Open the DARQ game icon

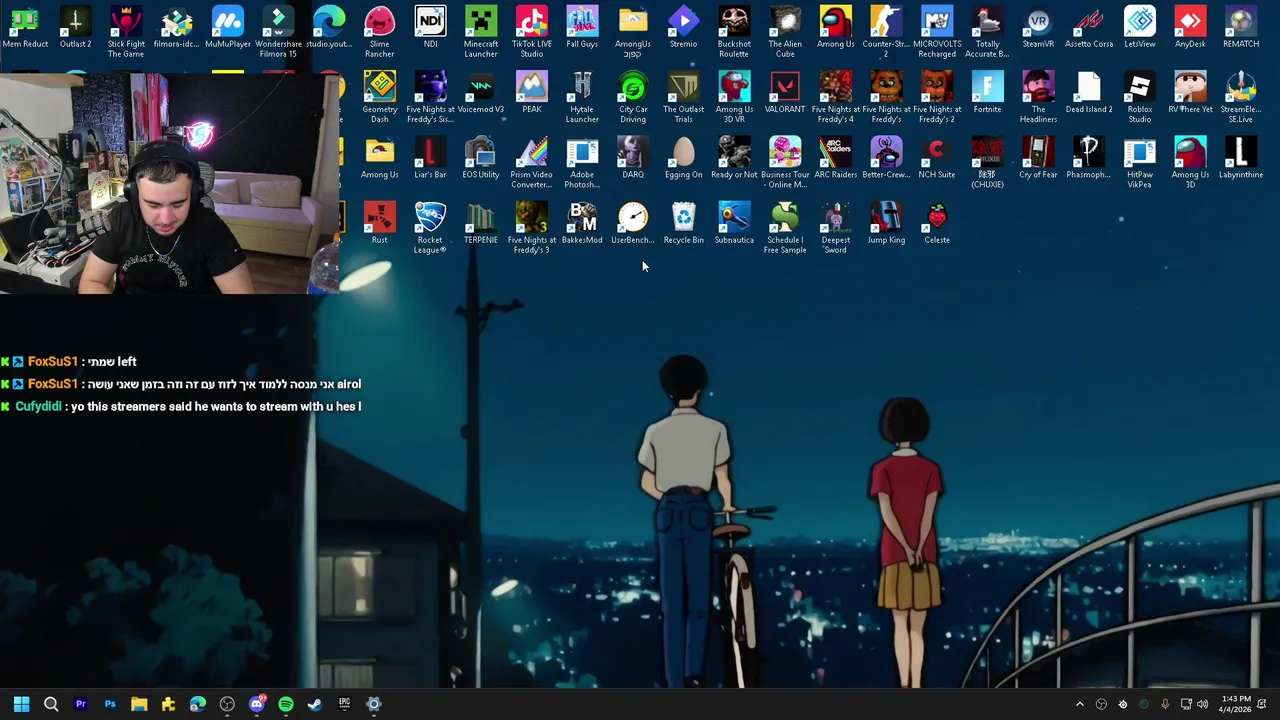[633, 158]
